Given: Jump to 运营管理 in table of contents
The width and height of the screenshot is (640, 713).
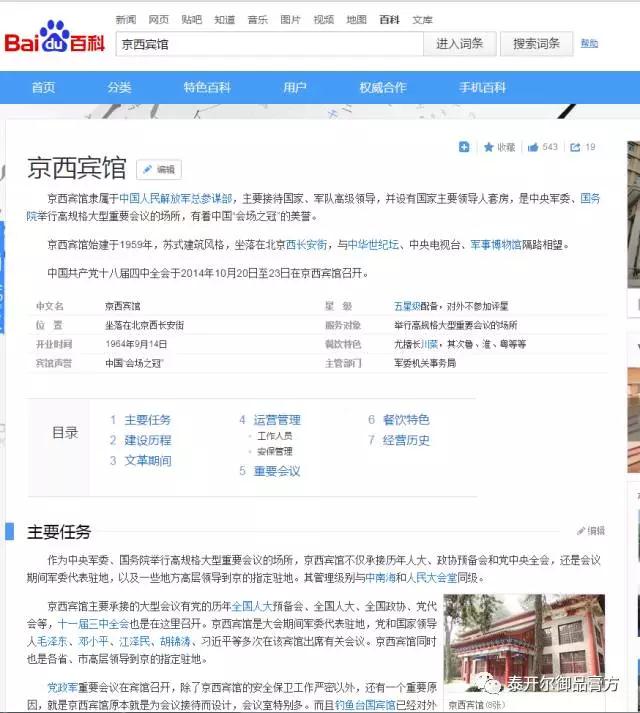Looking at the screenshot, I should tap(277, 420).
